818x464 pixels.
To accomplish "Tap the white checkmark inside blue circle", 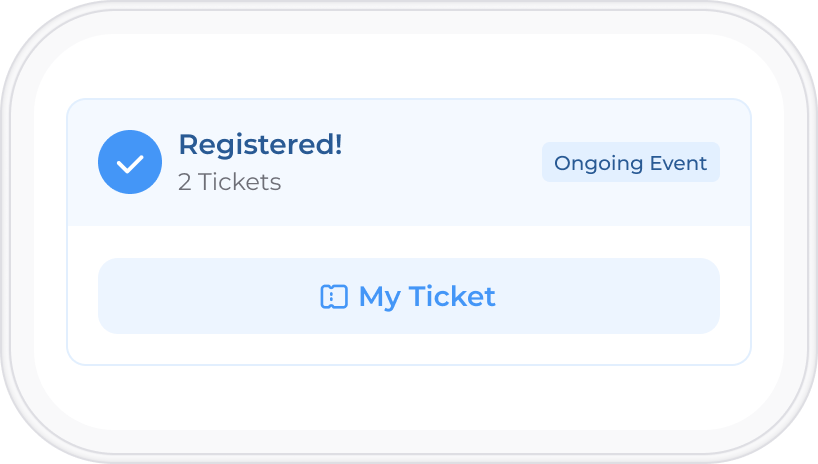I will pyautogui.click(x=130, y=163).
